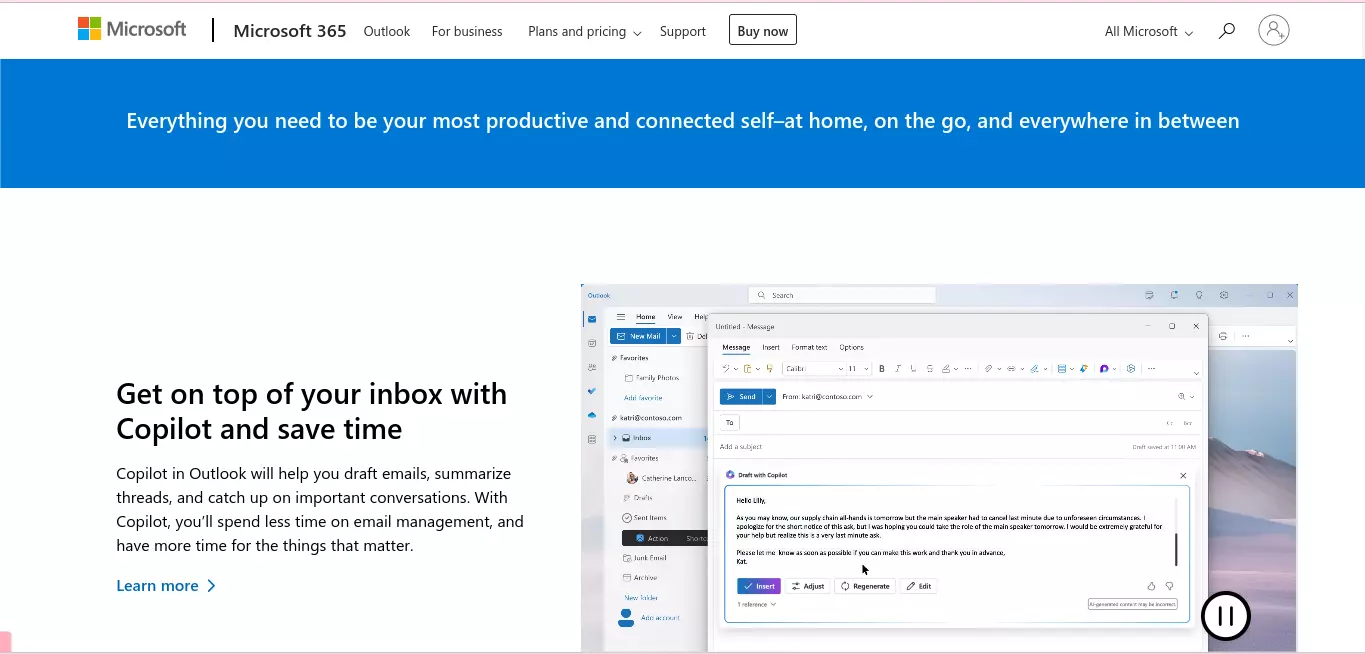Open the account sign-in avatar
Image resolution: width=1365 pixels, height=654 pixels.
pos(1274,30)
